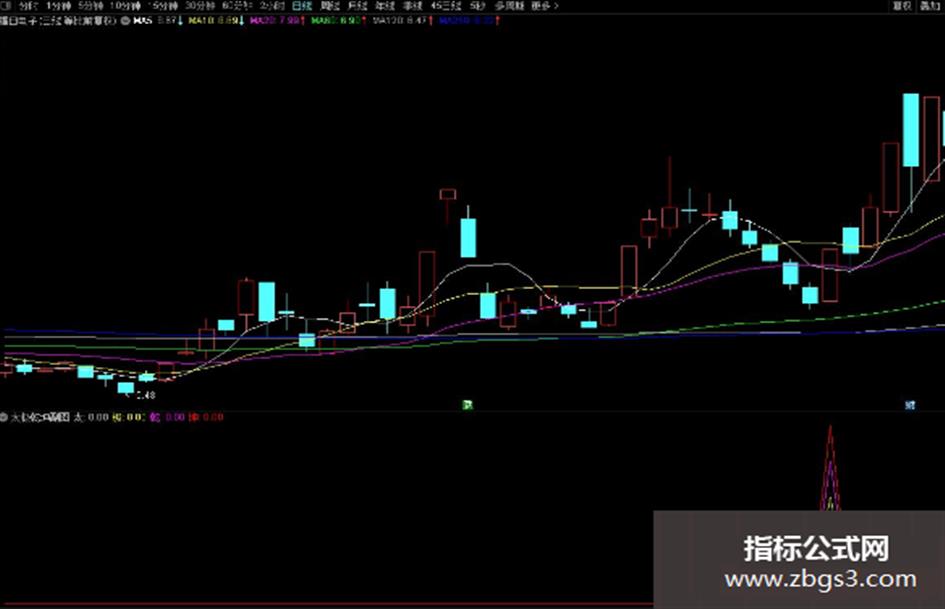
Task: Click the 叠加 overlay button at top right
Action: (929, 6)
